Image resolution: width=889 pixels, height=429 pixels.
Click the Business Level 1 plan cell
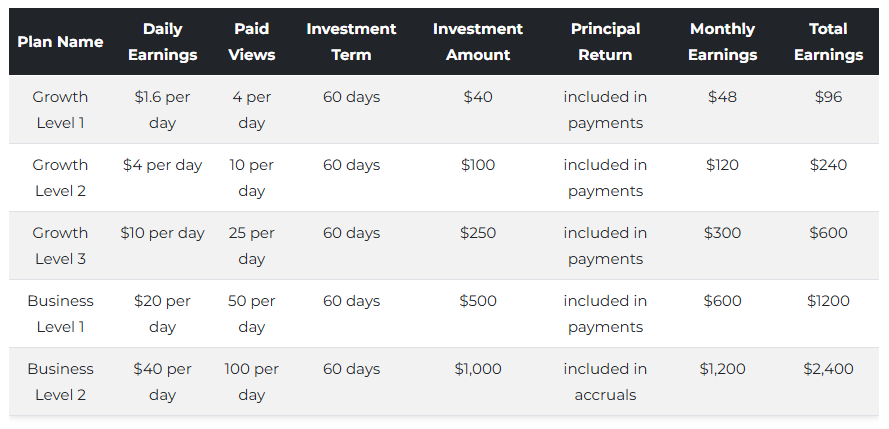(x=60, y=314)
